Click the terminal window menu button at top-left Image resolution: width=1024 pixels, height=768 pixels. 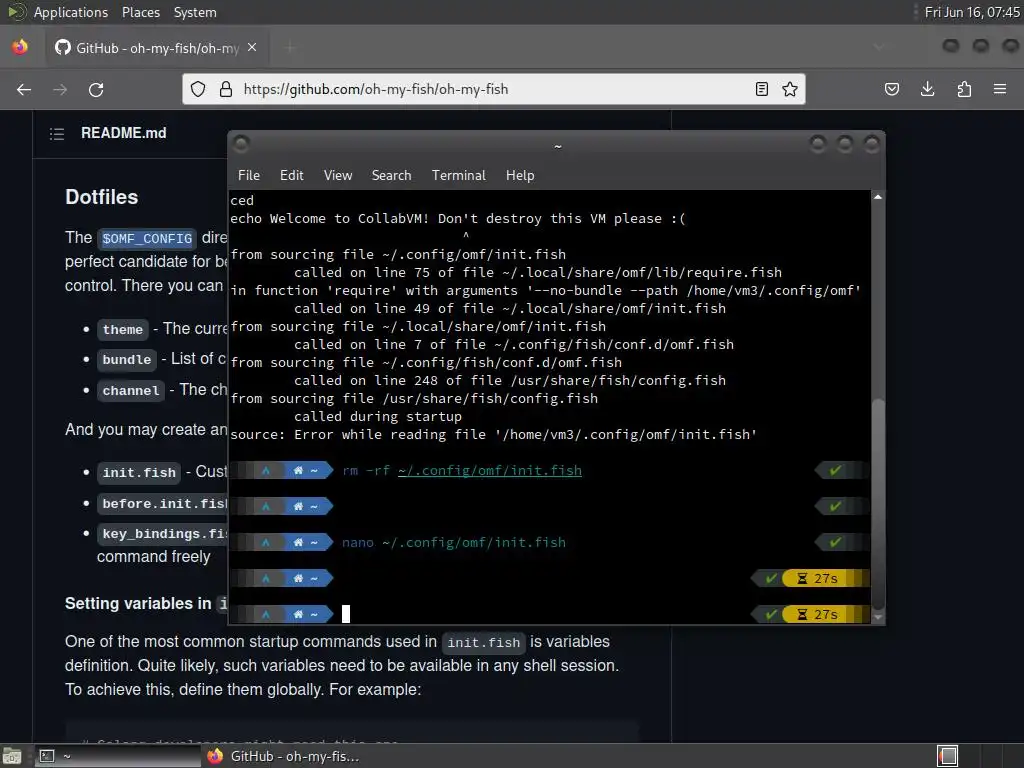point(241,144)
